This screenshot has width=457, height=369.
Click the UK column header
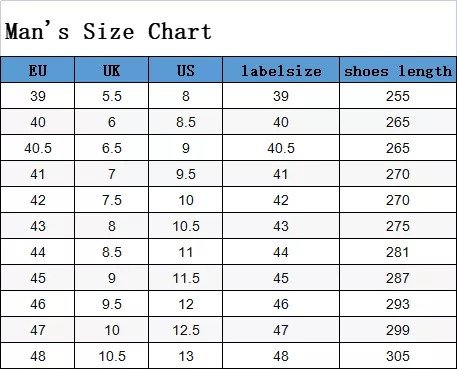112,70
